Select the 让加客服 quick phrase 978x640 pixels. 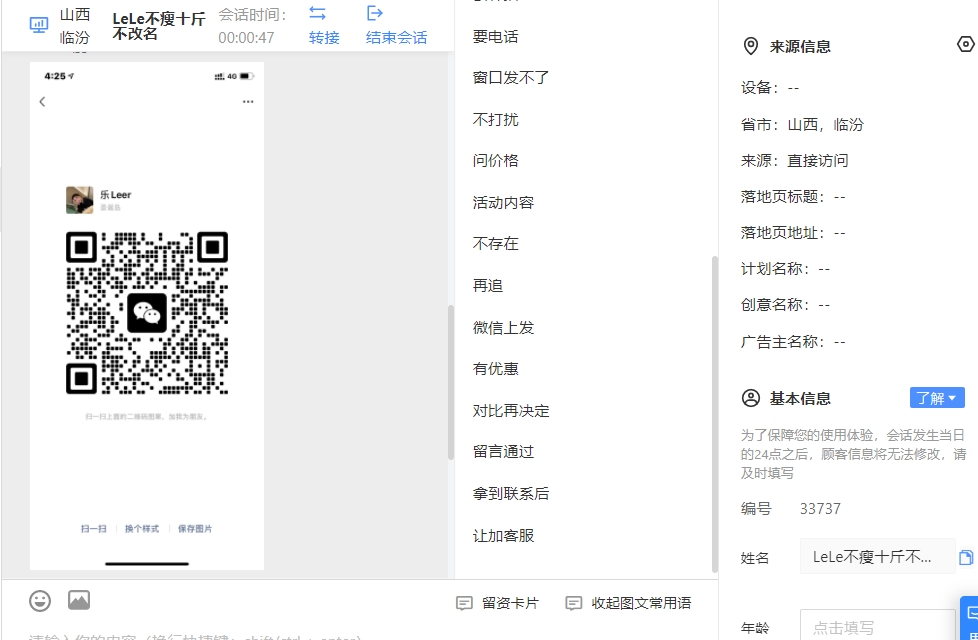coord(503,535)
